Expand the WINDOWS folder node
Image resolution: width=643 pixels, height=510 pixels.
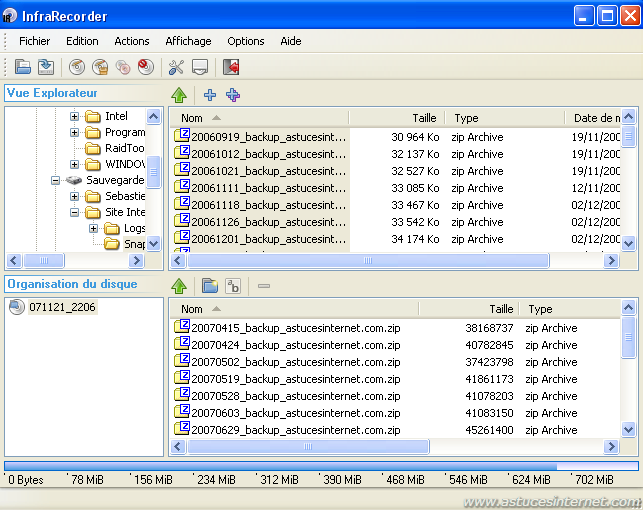pyautogui.click(x=74, y=164)
